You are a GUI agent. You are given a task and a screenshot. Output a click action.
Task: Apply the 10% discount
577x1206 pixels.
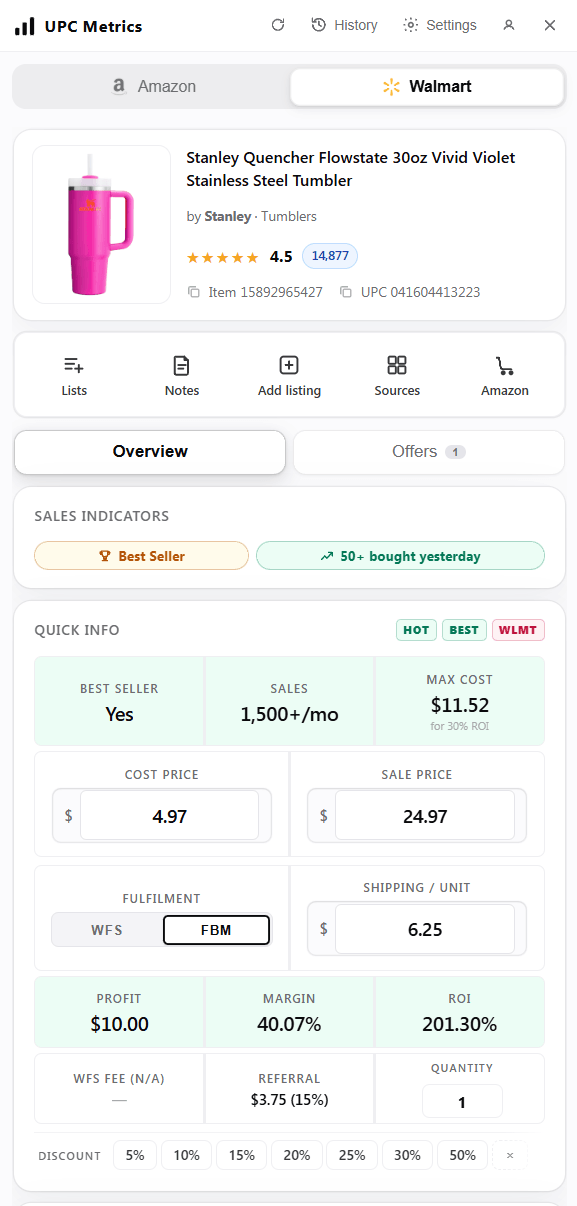click(187, 1155)
